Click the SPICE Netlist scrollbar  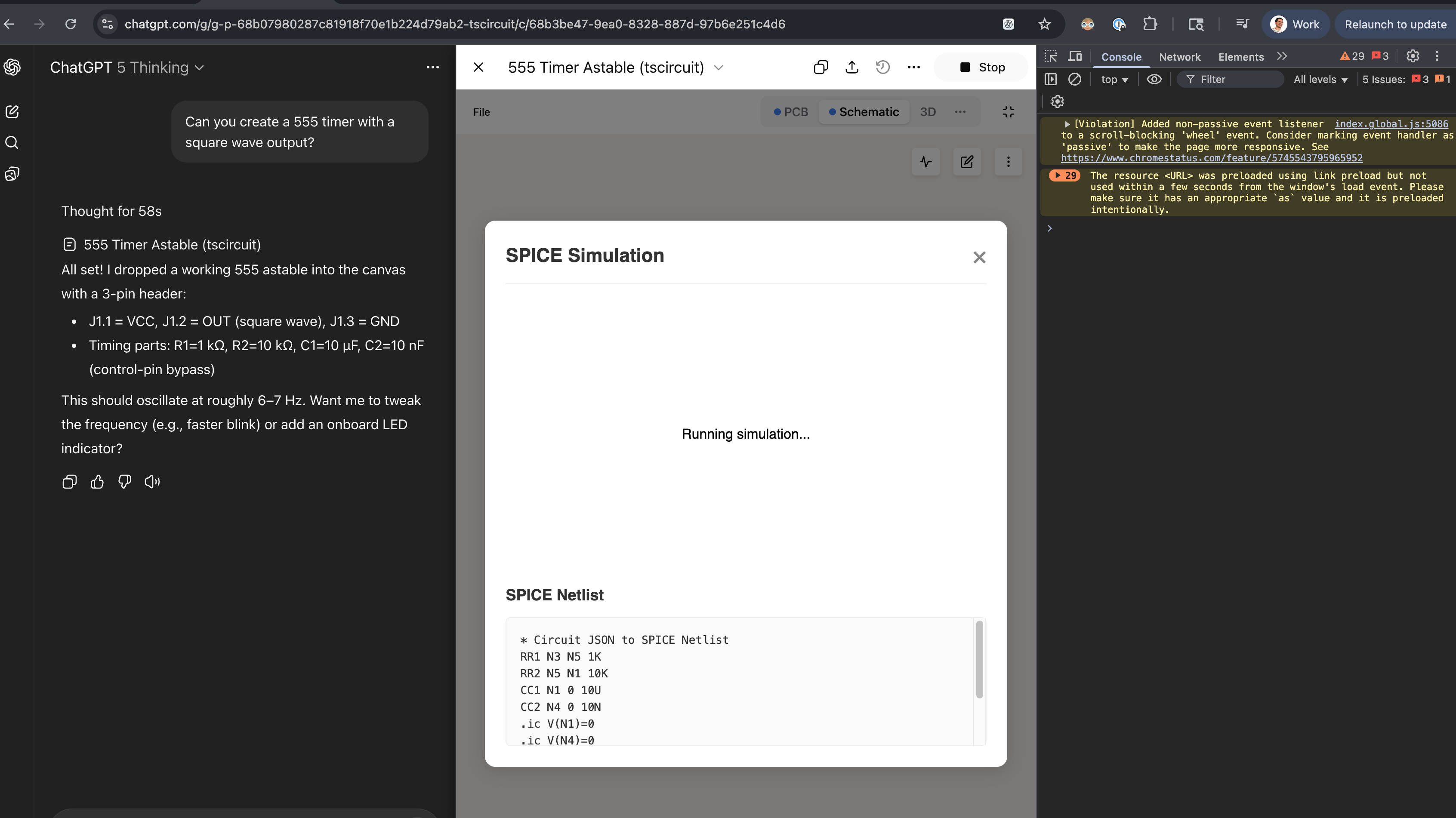979,659
